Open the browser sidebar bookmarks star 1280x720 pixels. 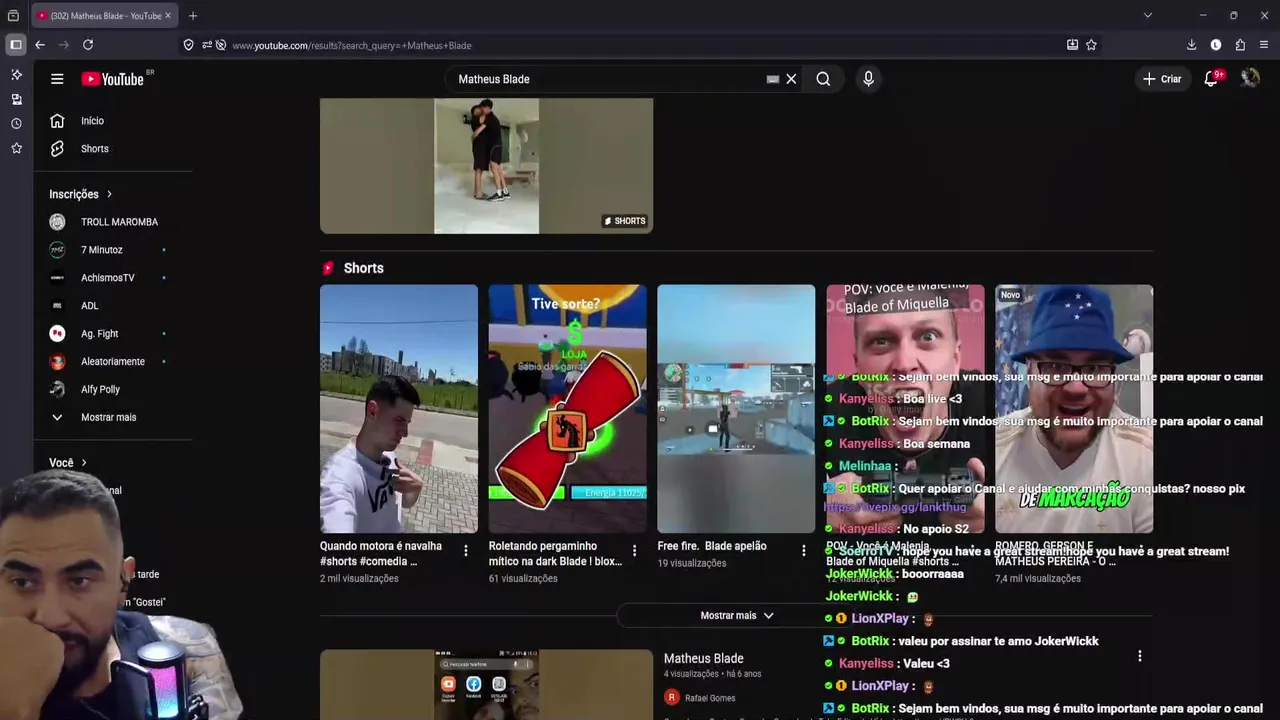click(16, 148)
